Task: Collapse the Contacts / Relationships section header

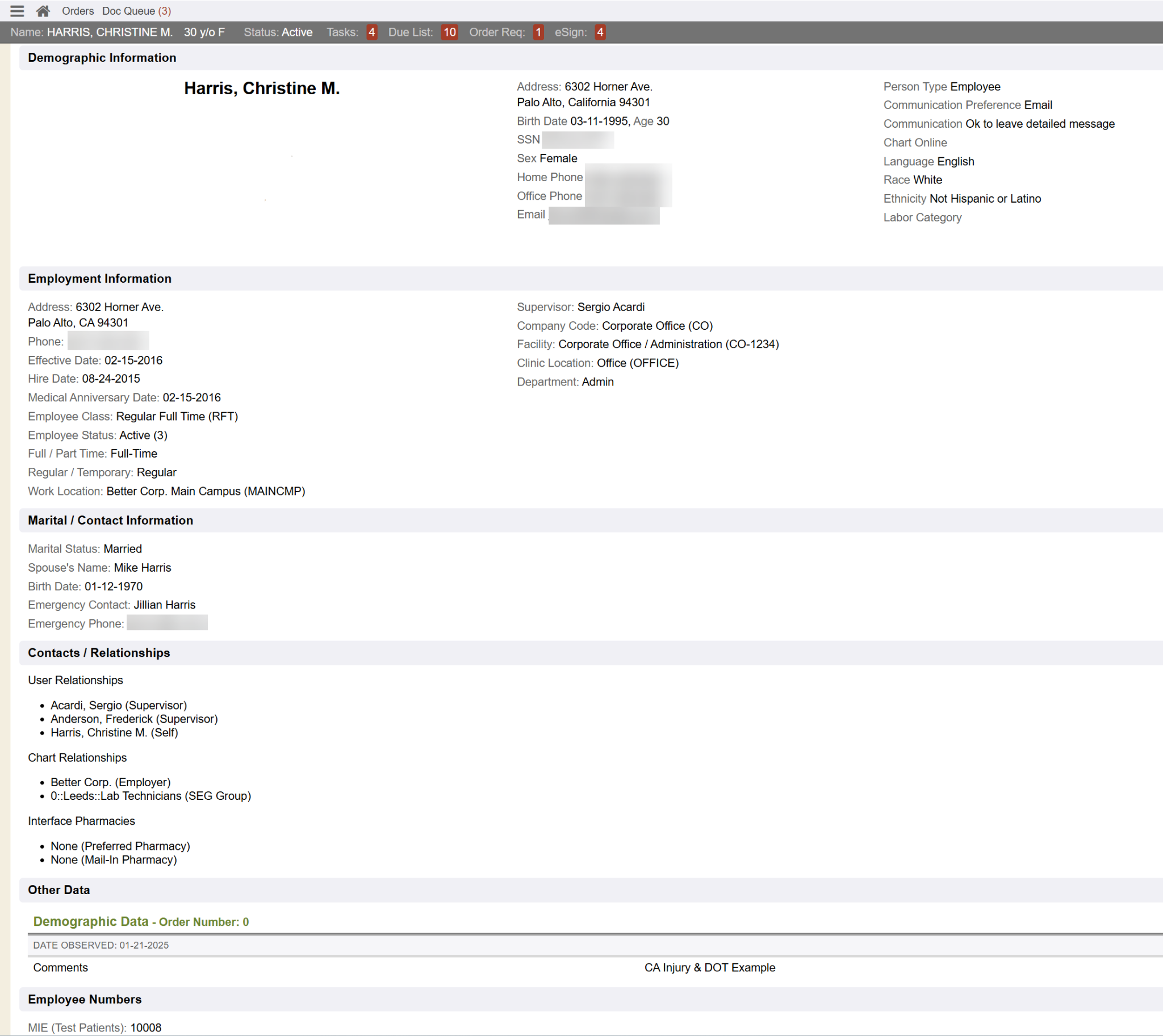Action: pos(99,653)
